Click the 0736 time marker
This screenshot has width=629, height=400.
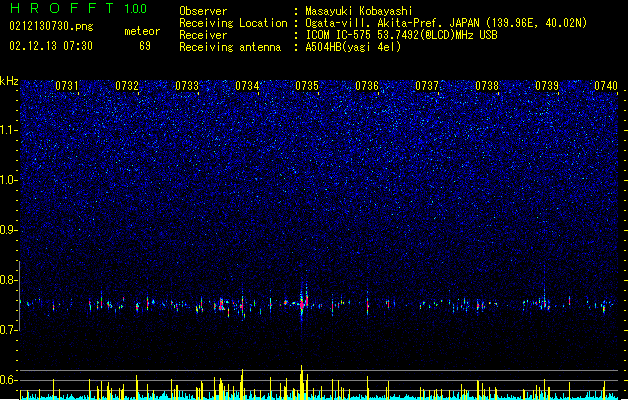pos(367,86)
